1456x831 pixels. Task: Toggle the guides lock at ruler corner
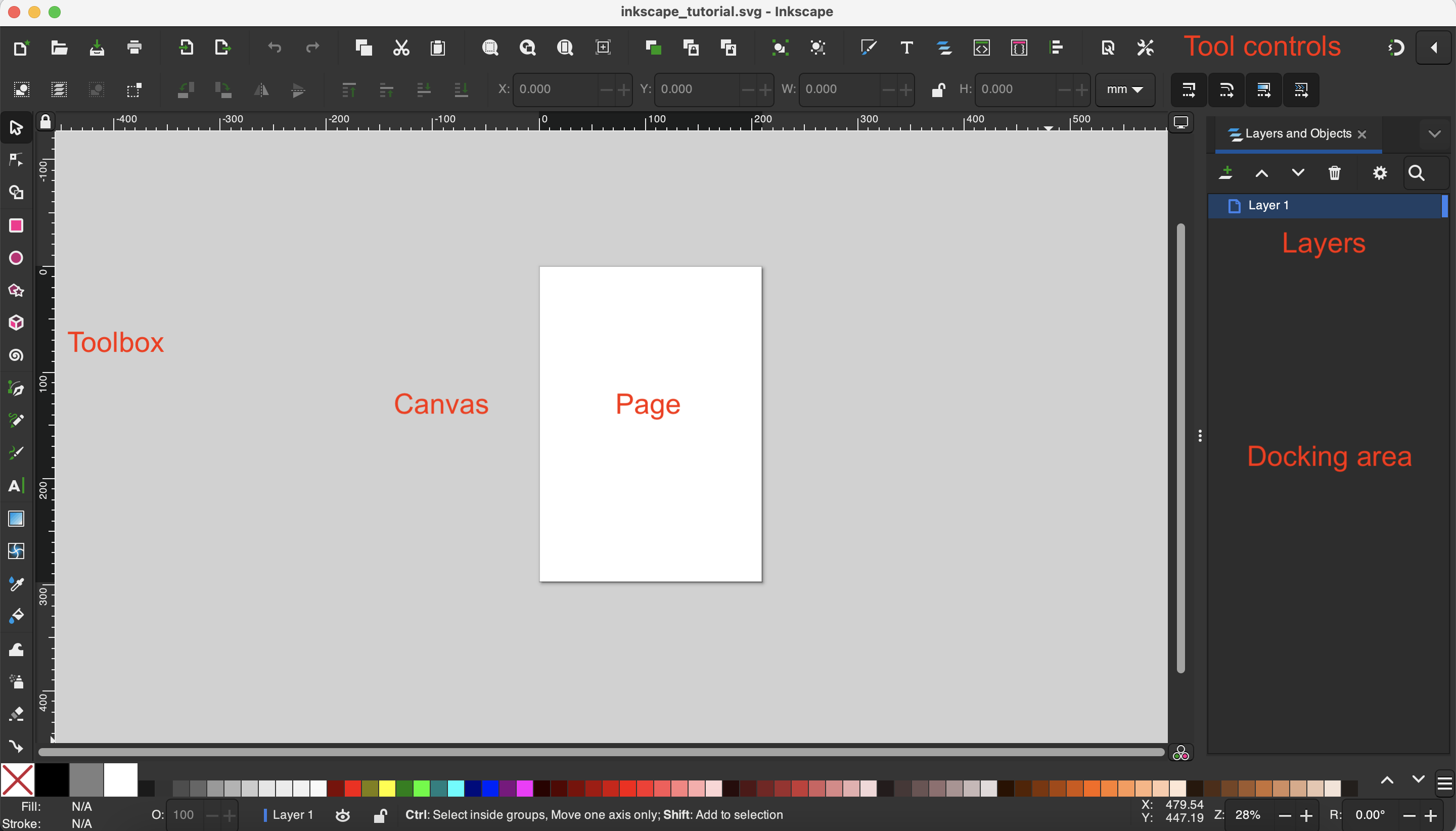point(45,122)
